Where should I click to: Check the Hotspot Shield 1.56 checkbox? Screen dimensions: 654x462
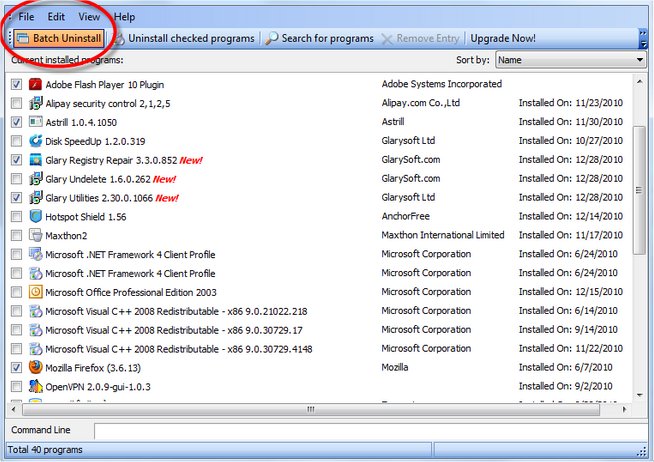[16, 216]
